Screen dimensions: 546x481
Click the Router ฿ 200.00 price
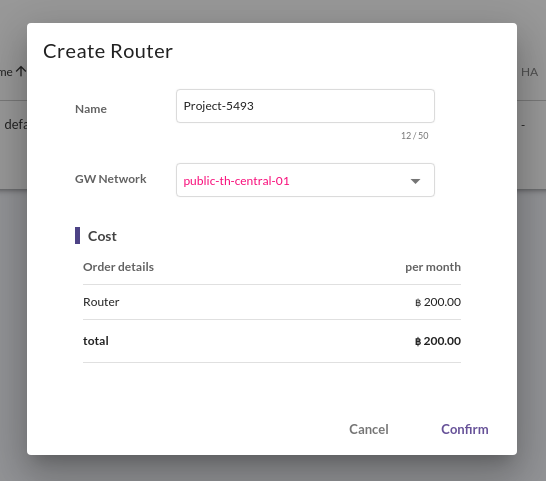click(x=438, y=302)
